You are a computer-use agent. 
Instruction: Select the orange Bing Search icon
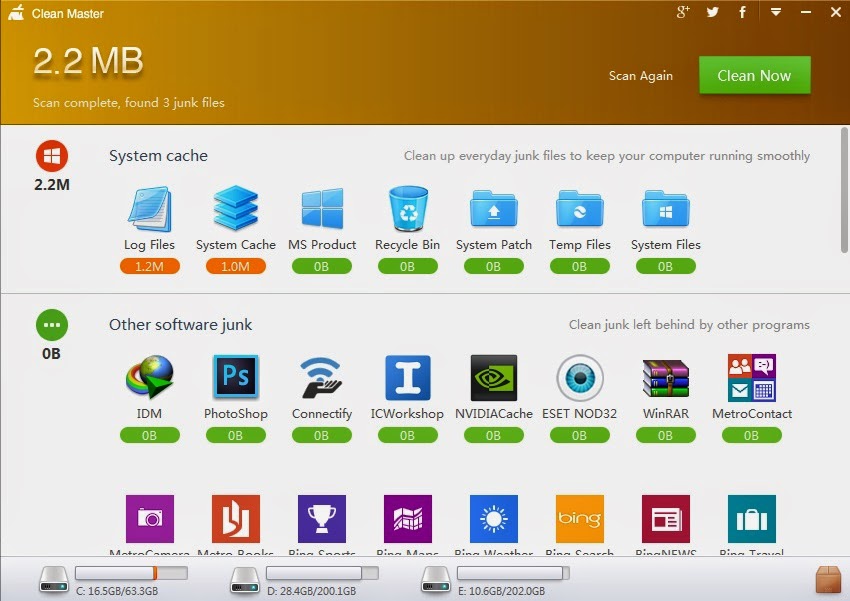579,519
